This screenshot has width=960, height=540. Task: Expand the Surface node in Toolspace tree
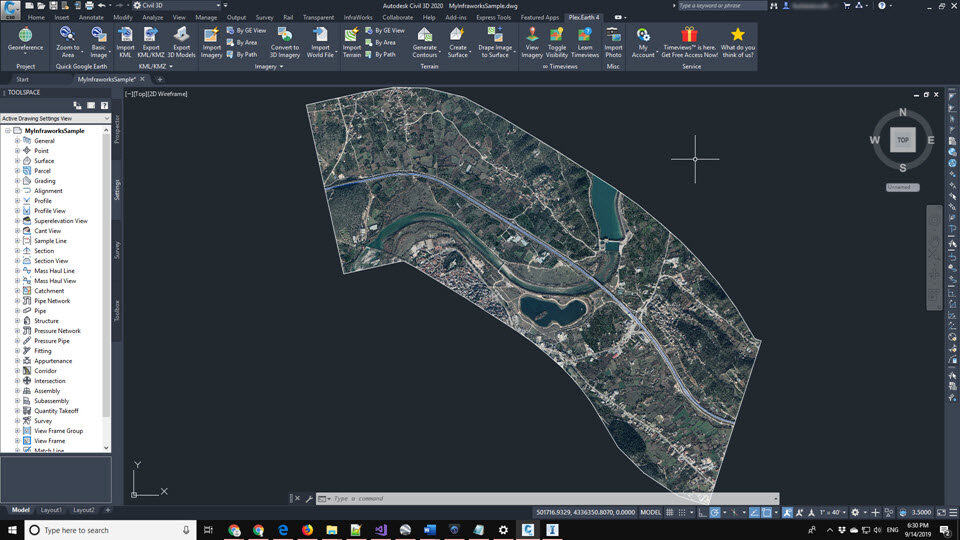pos(17,161)
